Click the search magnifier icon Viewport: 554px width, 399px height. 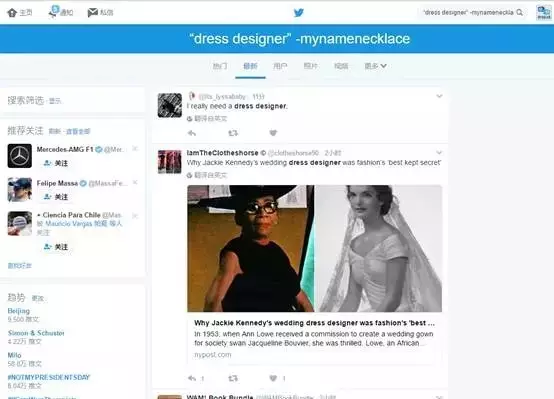tap(519, 13)
